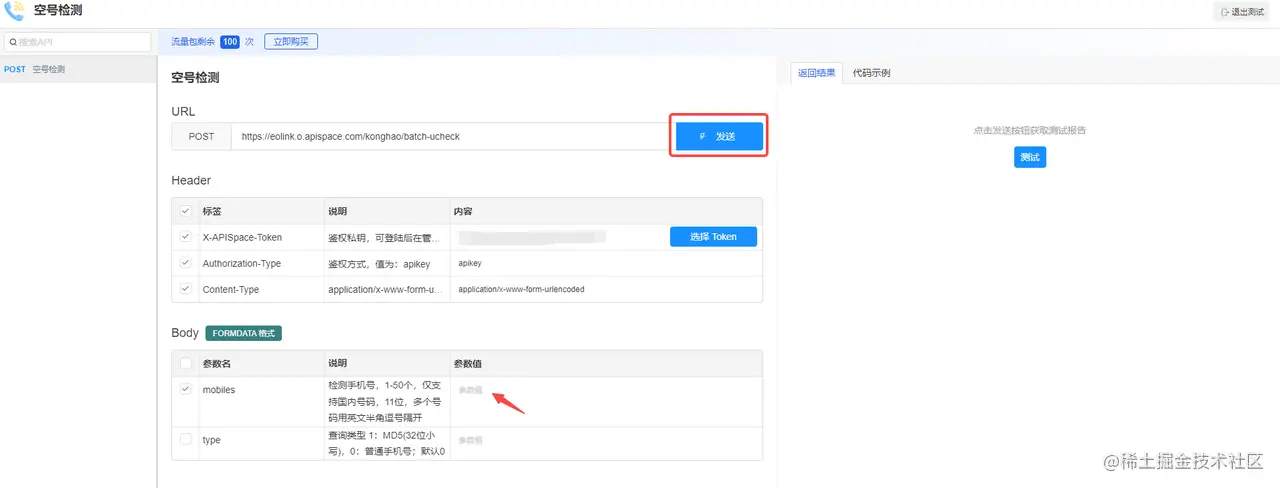Switch to the 代码示例 tab
Viewport: 1280px width, 488px height.
point(871,73)
